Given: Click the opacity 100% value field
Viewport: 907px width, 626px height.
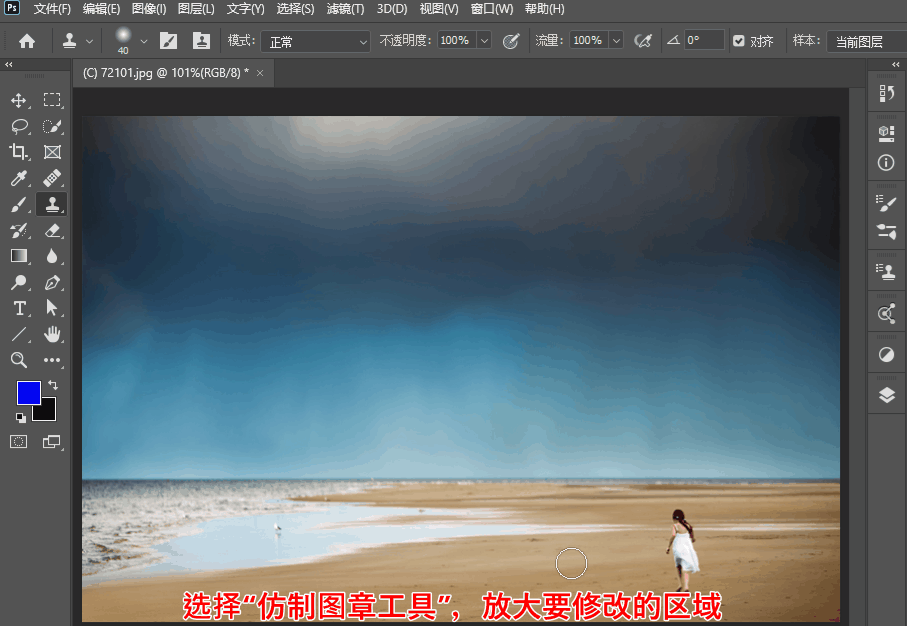Looking at the screenshot, I should [x=457, y=40].
